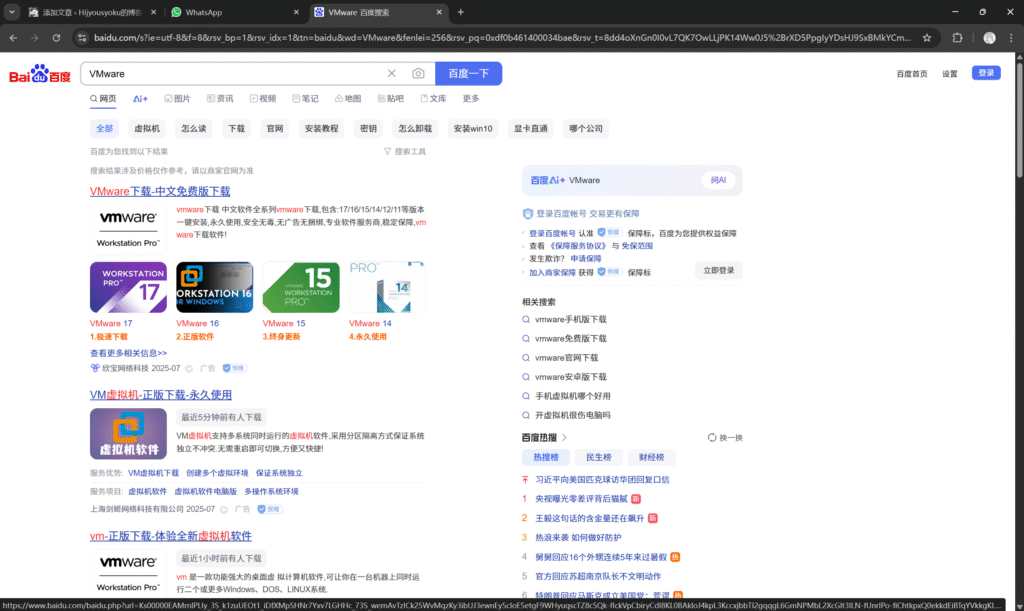Select the 密钥 filter chip
Screen dimensions: 1024x611
(x=368, y=129)
